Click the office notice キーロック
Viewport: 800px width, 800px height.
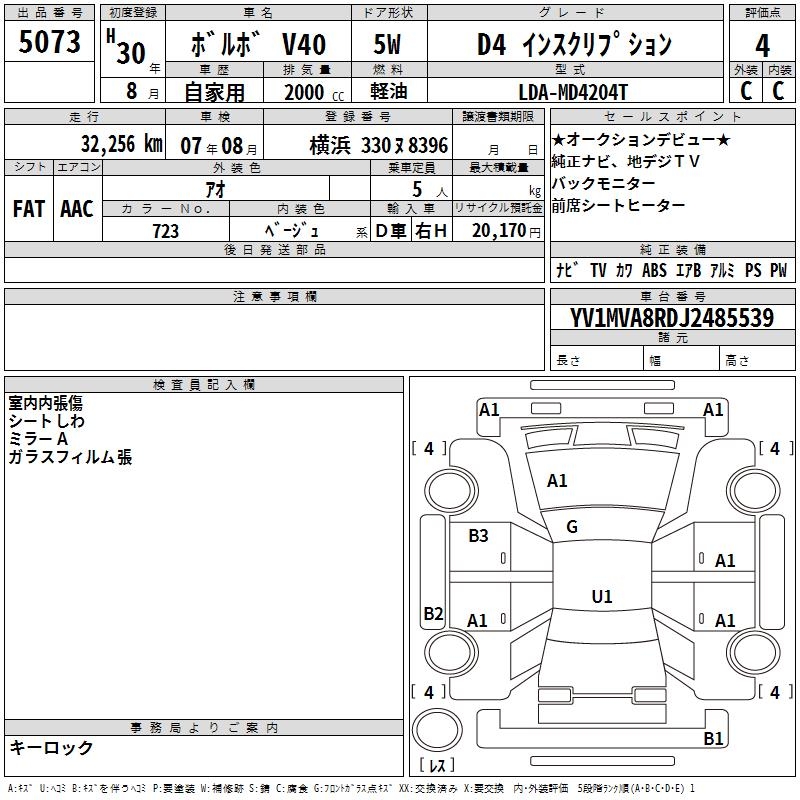point(51,747)
